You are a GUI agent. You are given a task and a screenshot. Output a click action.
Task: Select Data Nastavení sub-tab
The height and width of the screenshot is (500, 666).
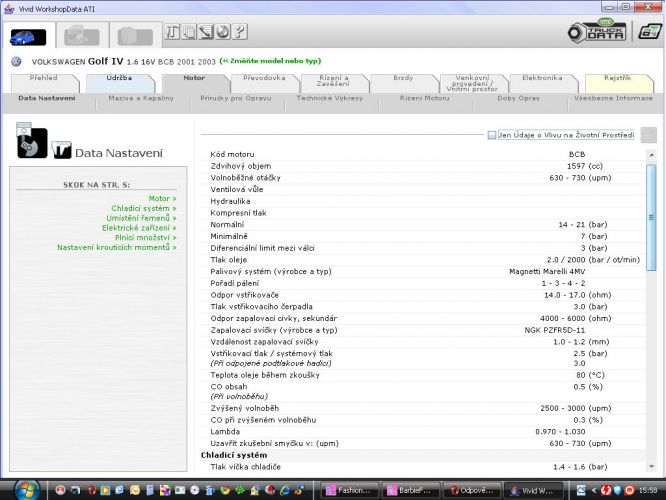[x=47, y=98]
